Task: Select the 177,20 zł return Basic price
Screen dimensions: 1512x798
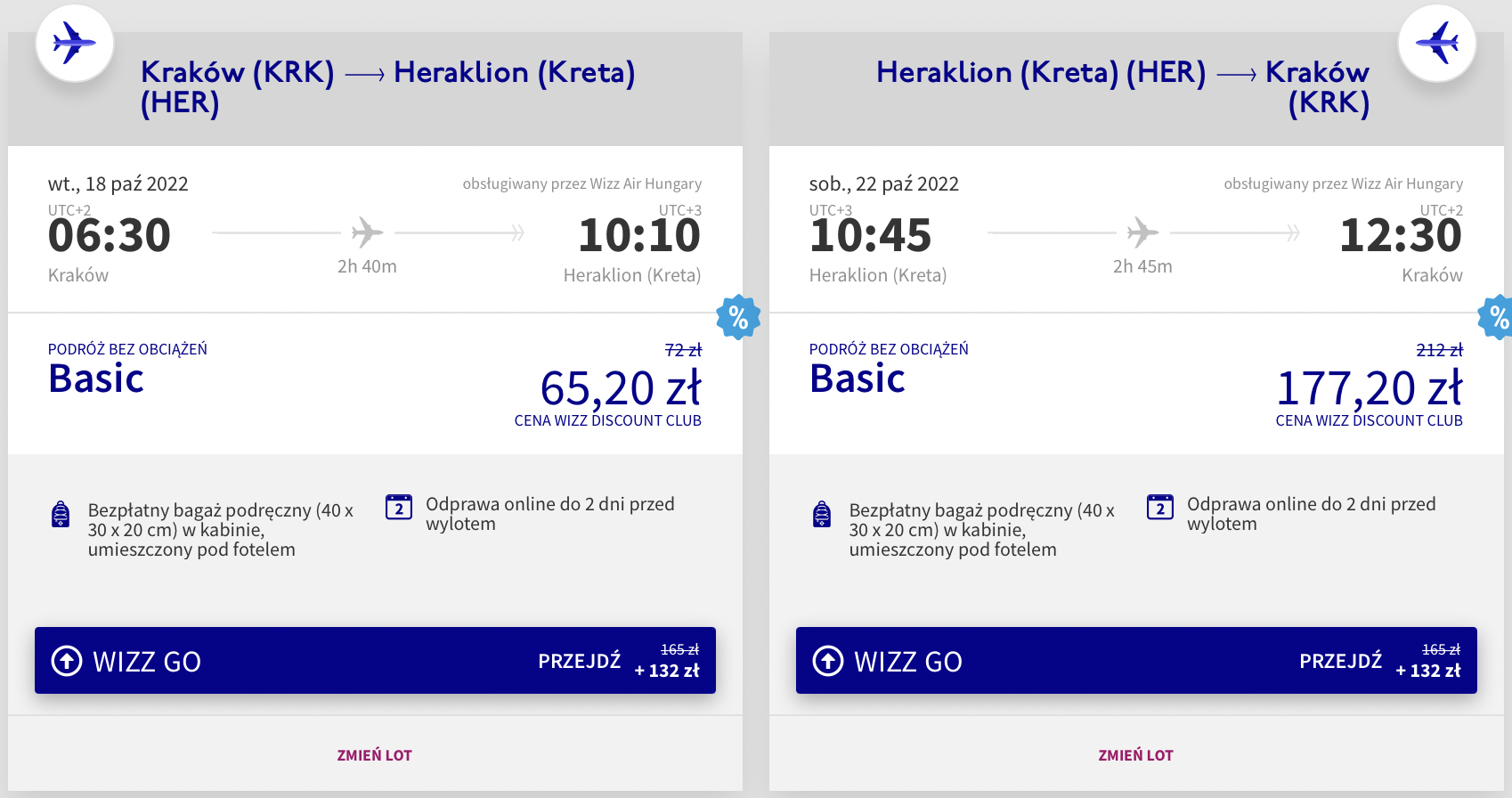Action: (x=1369, y=388)
